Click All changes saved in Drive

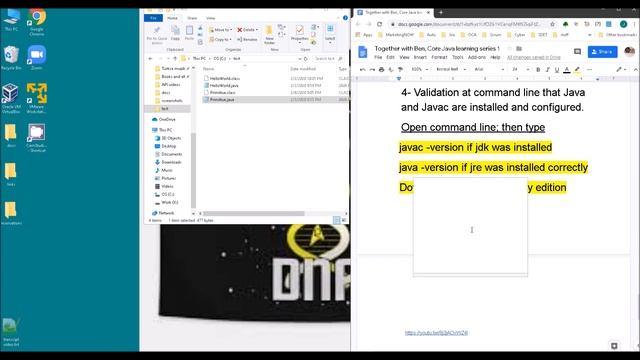tap(533, 58)
